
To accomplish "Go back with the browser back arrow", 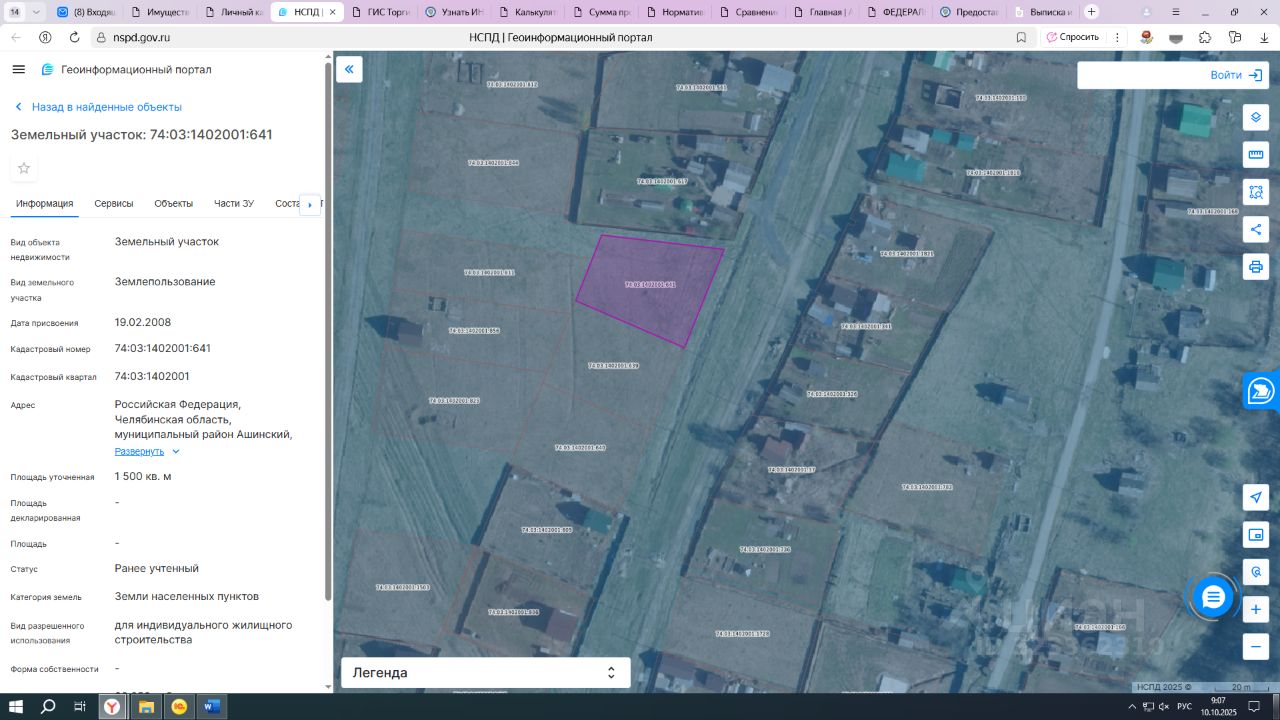I will point(16,37).
